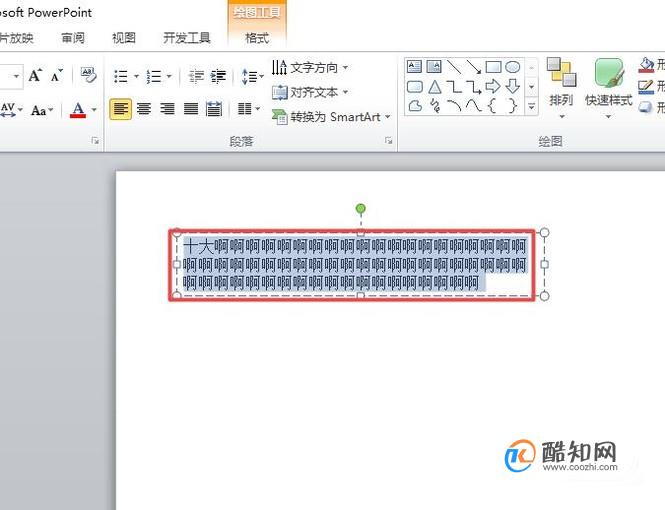Open numbering style dropdown arrow
Screen dimensions: 665x510
coord(169,76)
